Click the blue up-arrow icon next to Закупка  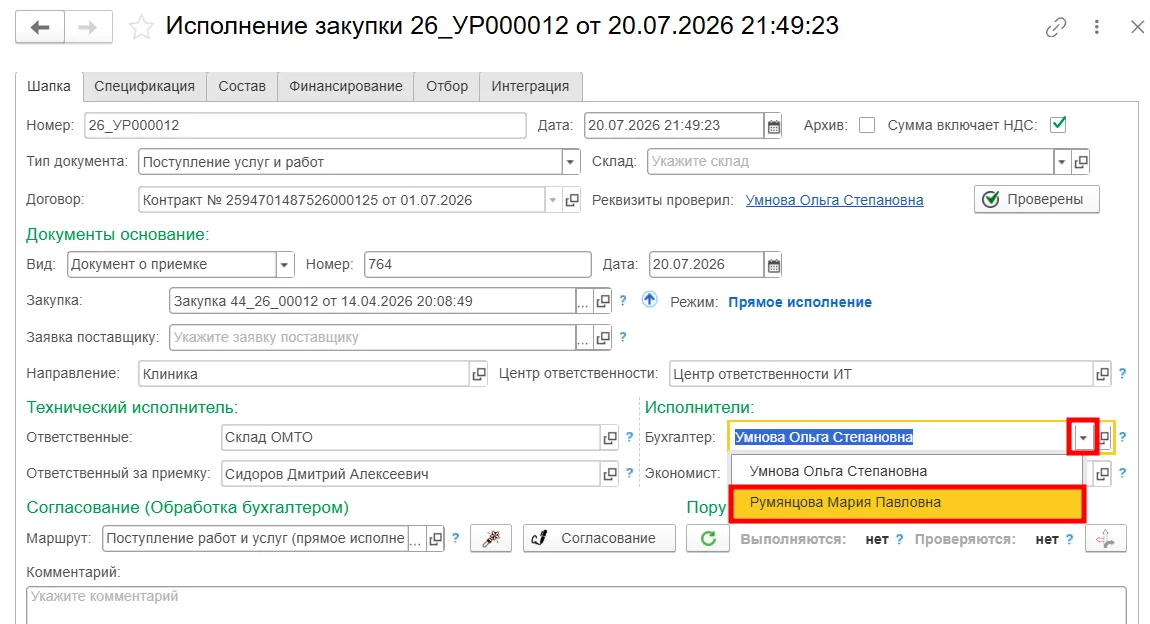tap(649, 300)
